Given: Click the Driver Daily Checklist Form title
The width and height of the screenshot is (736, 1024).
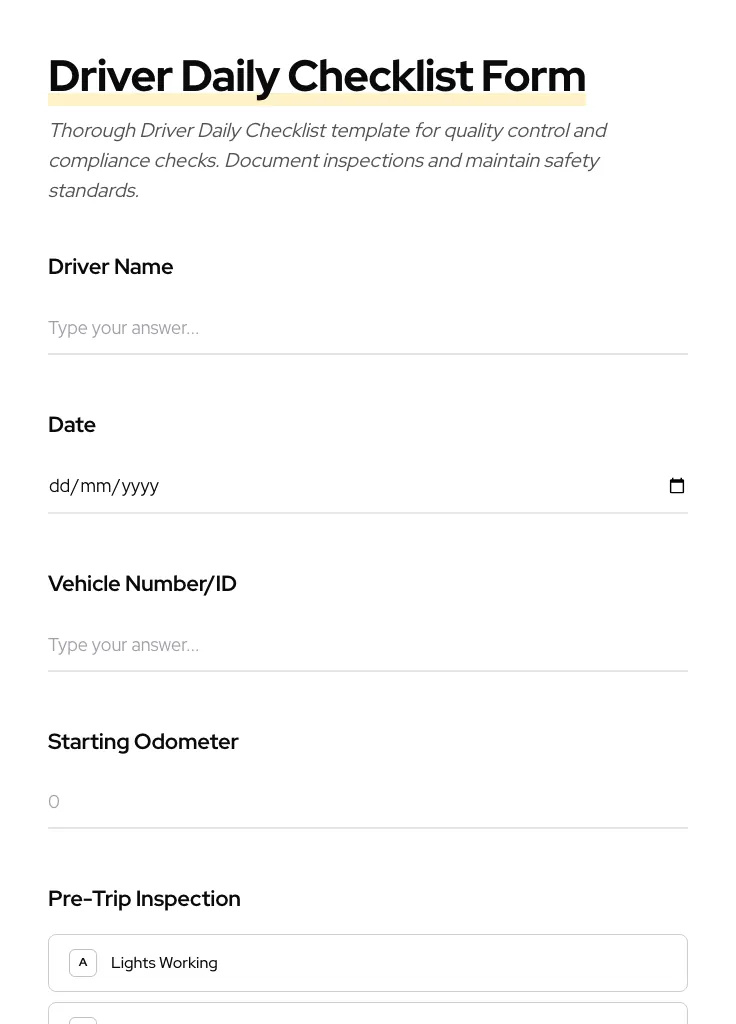Looking at the screenshot, I should tap(317, 75).
